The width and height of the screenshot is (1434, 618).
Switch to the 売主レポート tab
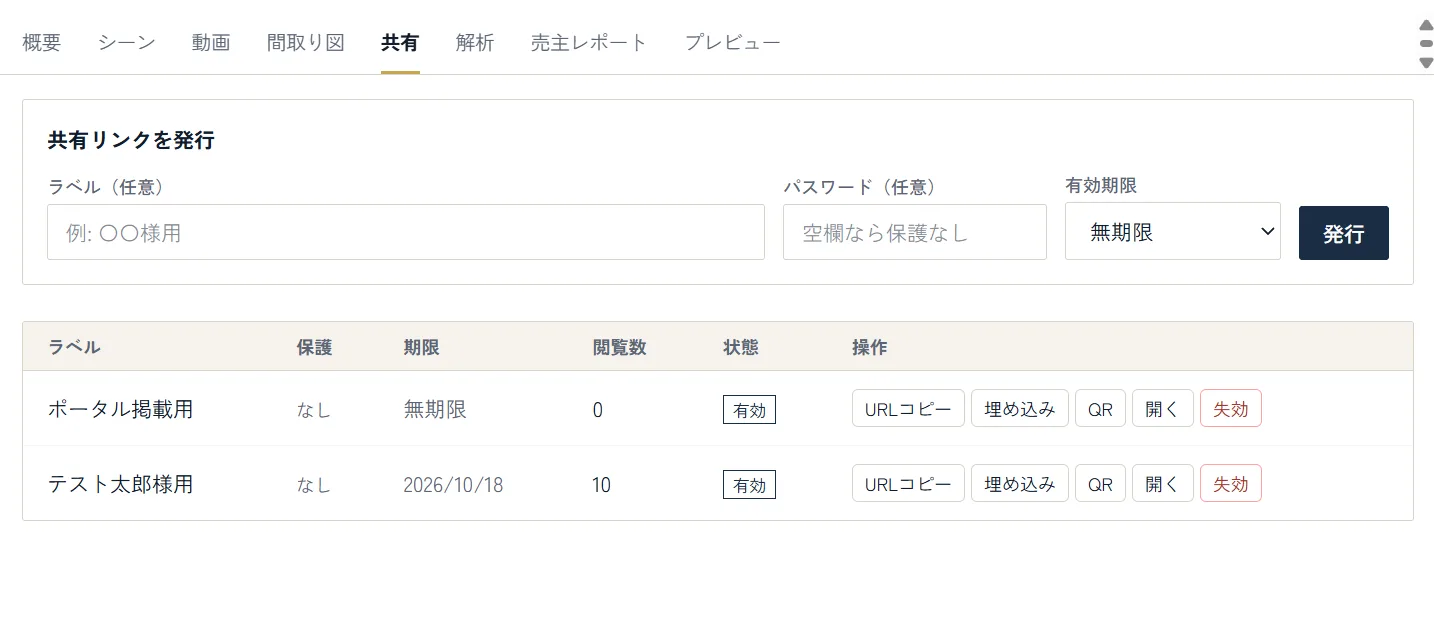point(589,43)
